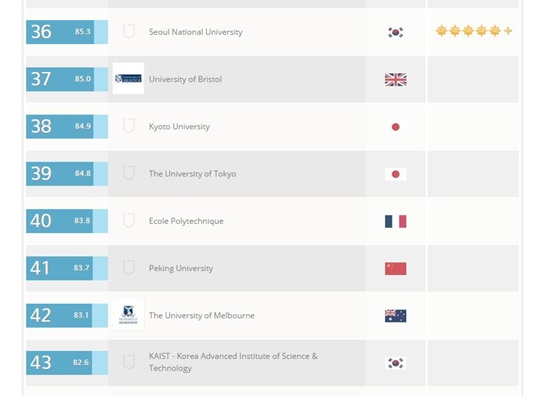This screenshot has width=540, height=396.
Task: Open the Seoul National University link
Action: (x=196, y=32)
